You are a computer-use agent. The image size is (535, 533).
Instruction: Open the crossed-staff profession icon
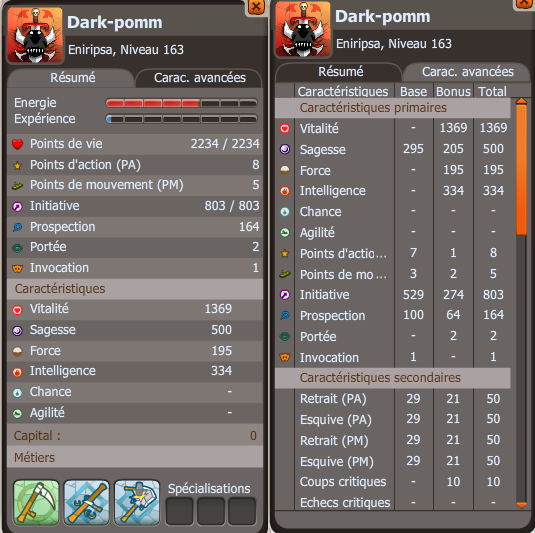click(x=87, y=502)
